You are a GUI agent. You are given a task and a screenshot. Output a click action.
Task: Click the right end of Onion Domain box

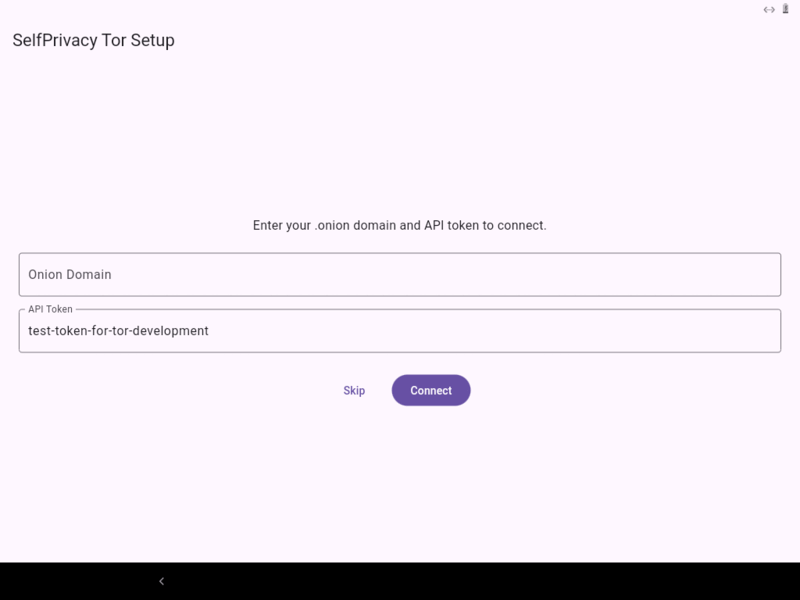pos(740,274)
